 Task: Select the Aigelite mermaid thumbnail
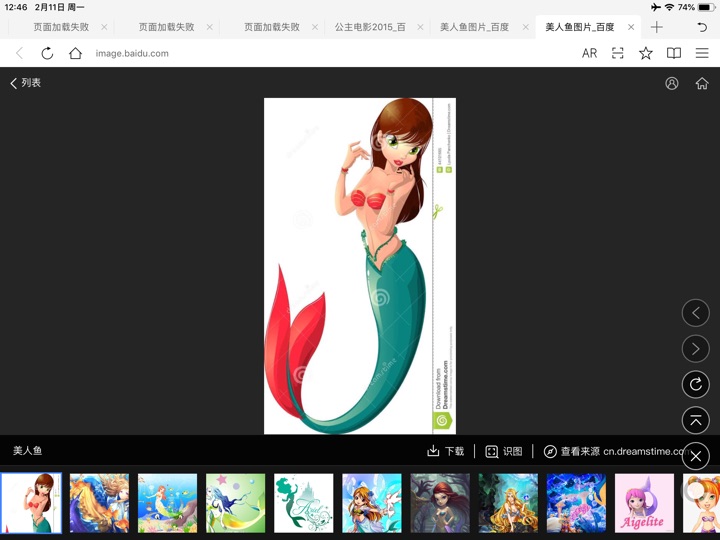pyautogui.click(x=643, y=503)
